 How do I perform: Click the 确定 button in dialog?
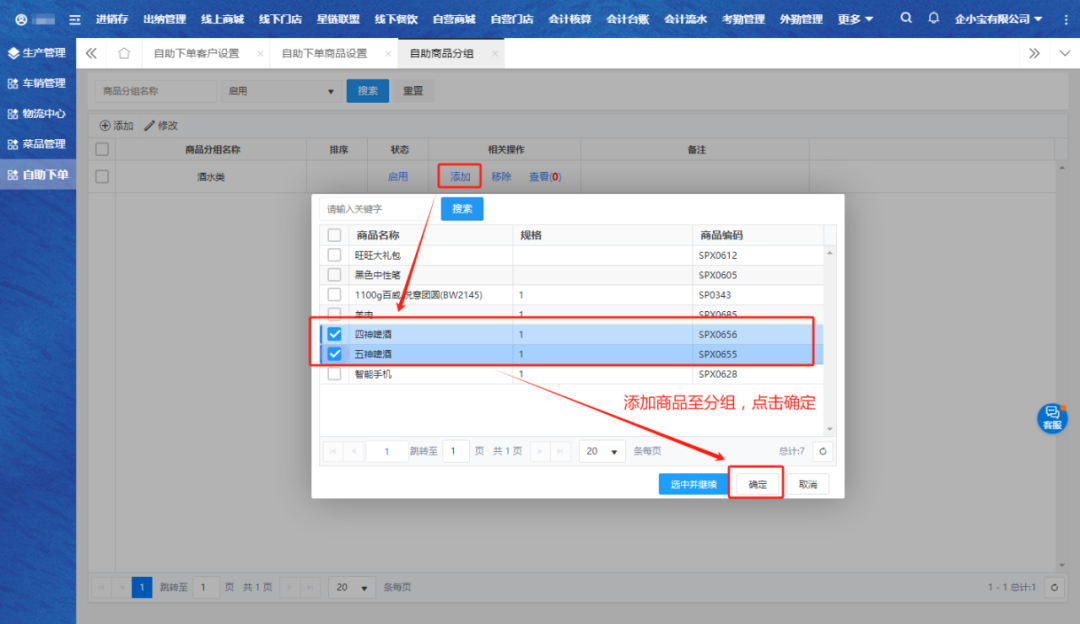pos(758,484)
